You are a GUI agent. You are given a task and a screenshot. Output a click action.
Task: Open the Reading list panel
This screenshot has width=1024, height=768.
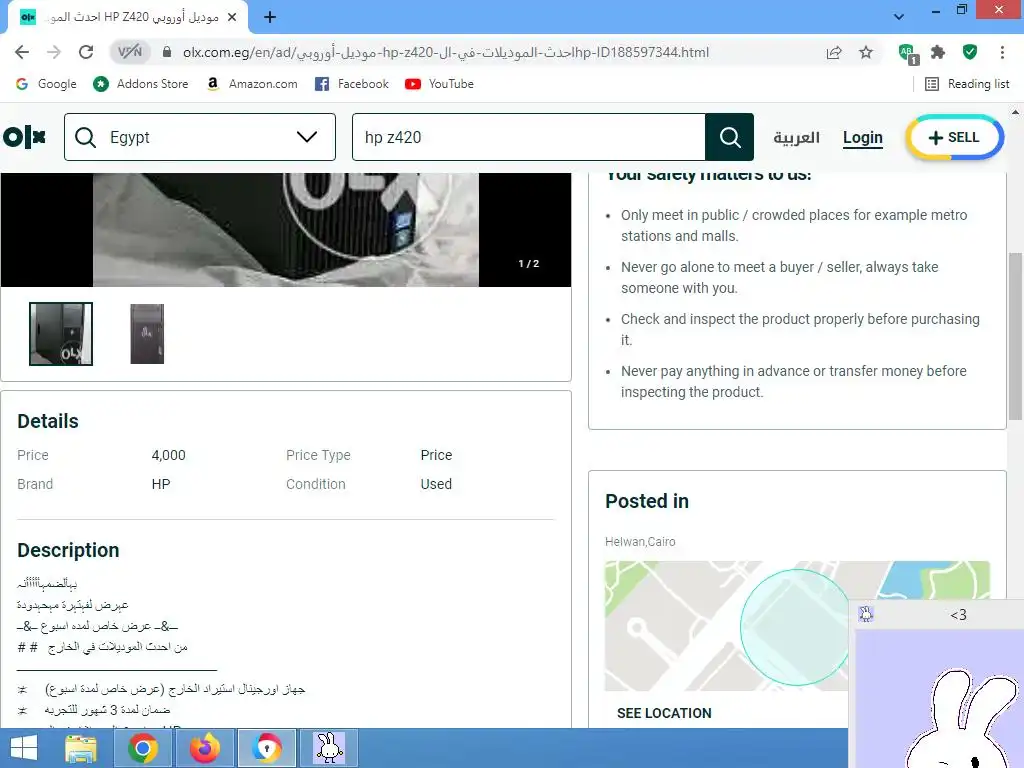point(967,84)
